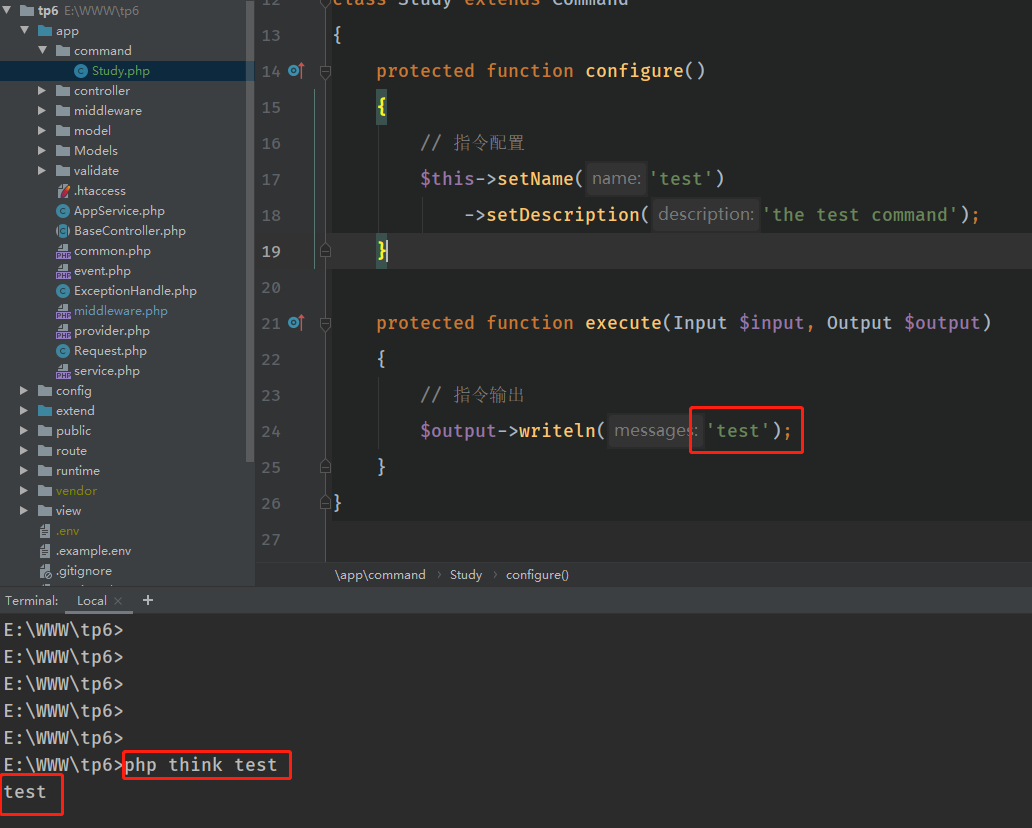1032x828 pixels.
Task: Click the event.php file icon
Action: 63,271
